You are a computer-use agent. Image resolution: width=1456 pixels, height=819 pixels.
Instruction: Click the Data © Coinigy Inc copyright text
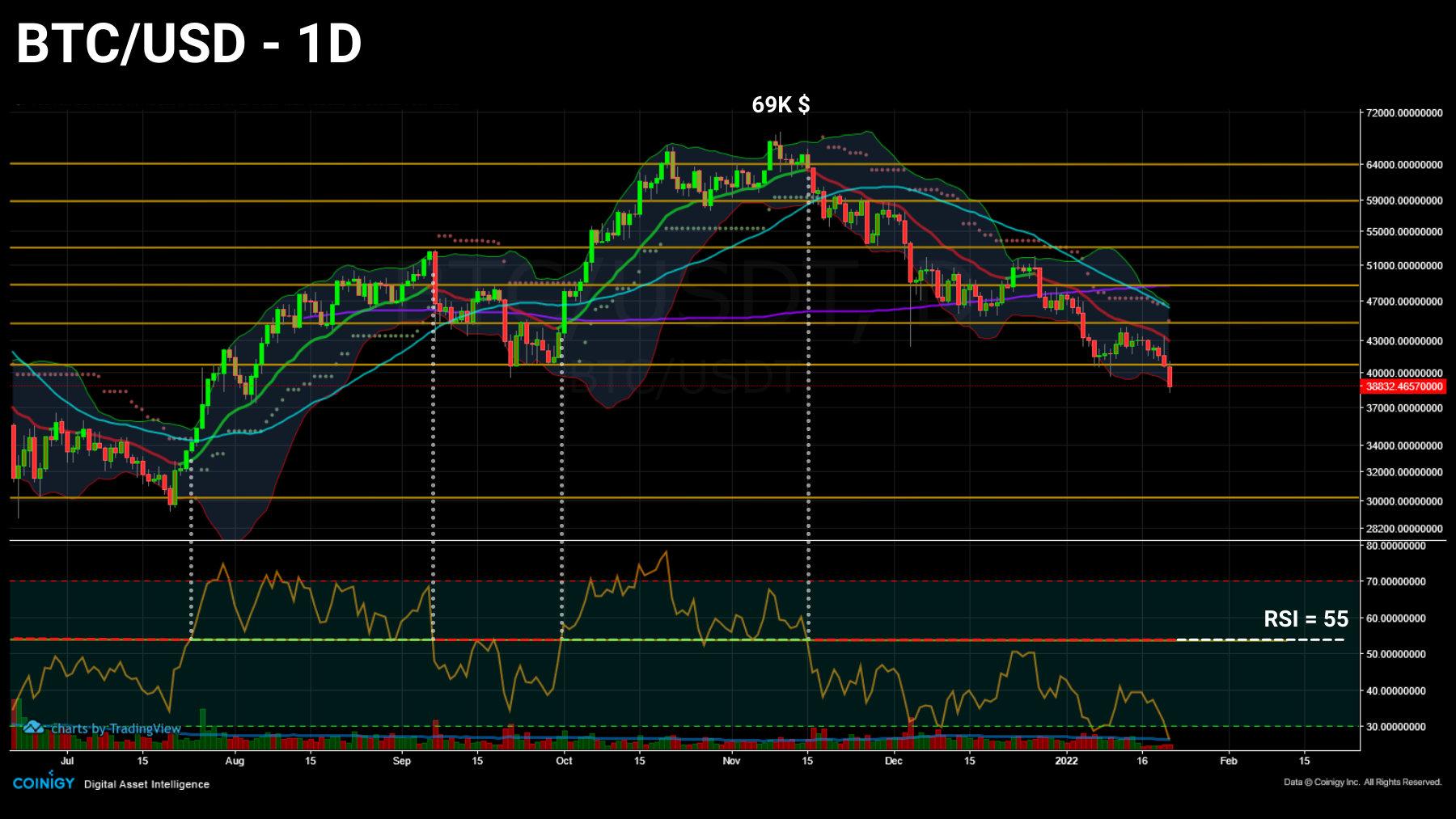[x=1363, y=782]
